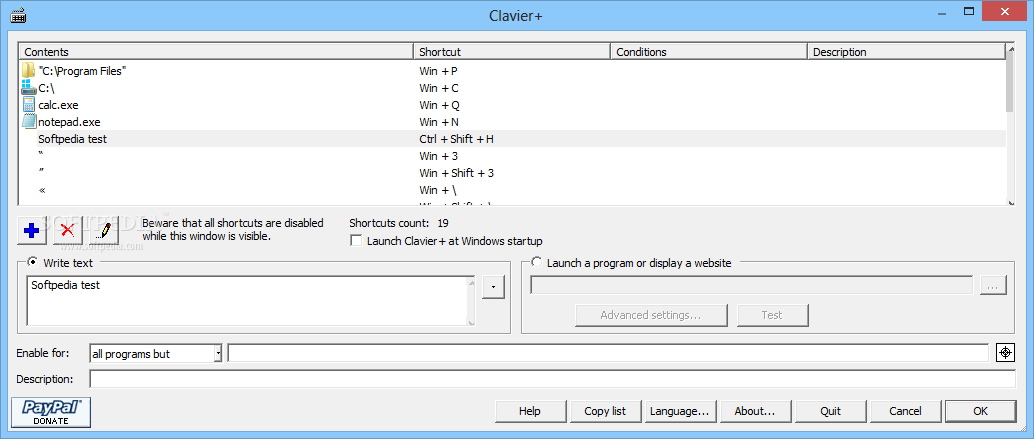Image resolution: width=1034 pixels, height=439 pixels.
Task: Click the pencil edit shortcut icon
Action: pos(102,230)
